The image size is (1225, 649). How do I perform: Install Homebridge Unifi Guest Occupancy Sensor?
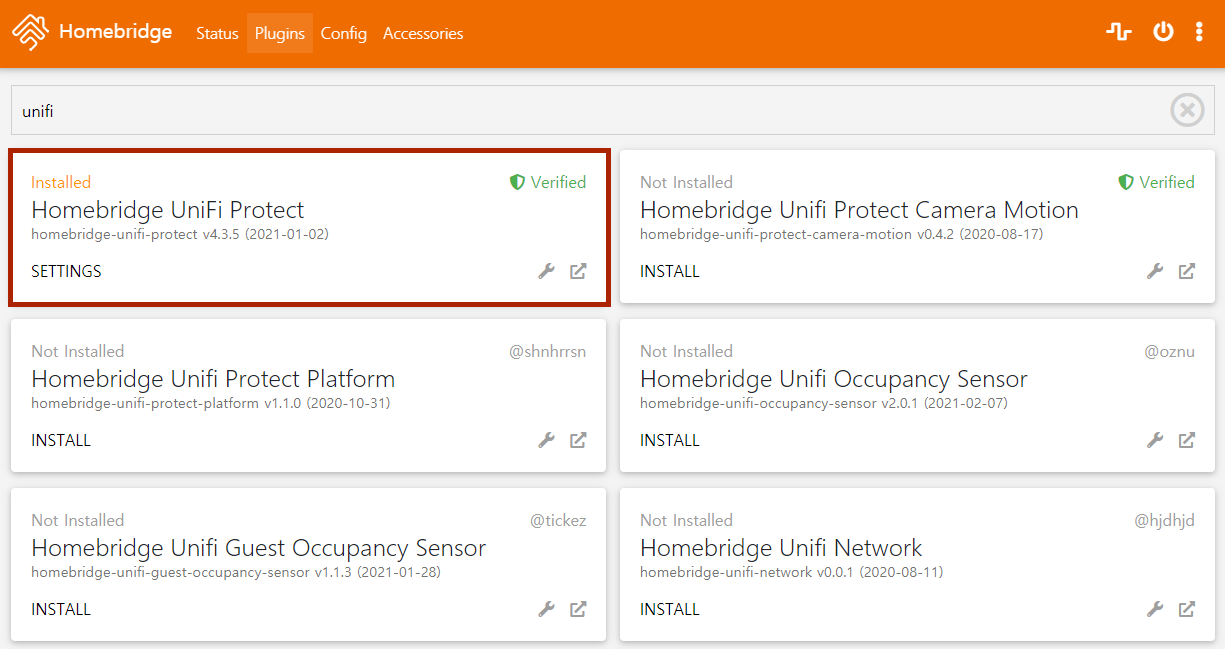tap(61, 609)
